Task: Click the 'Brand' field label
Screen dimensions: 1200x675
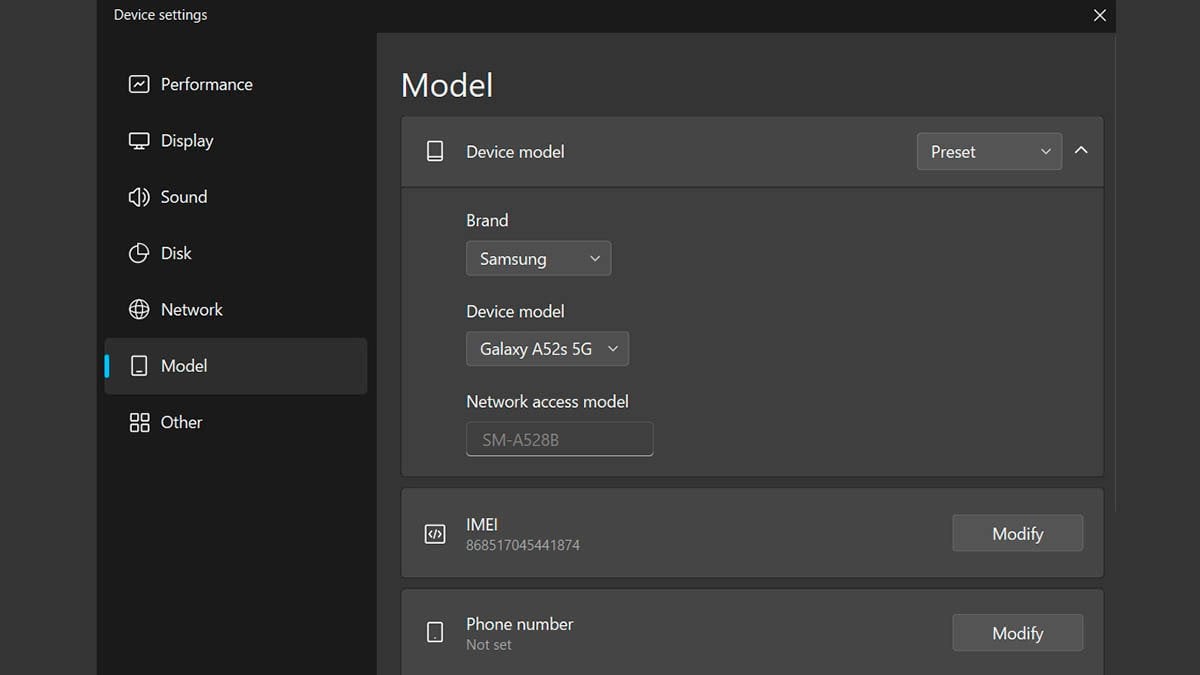Action: click(x=487, y=221)
